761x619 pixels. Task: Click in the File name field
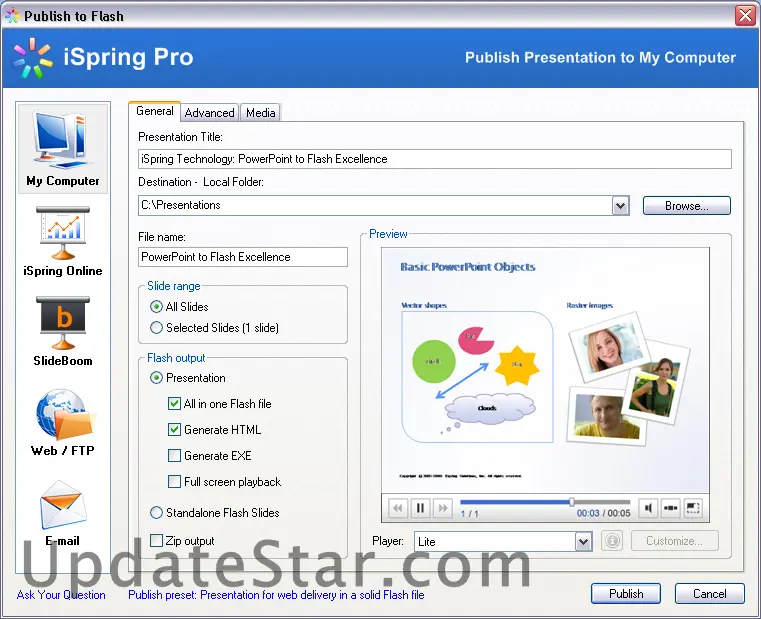(243, 257)
